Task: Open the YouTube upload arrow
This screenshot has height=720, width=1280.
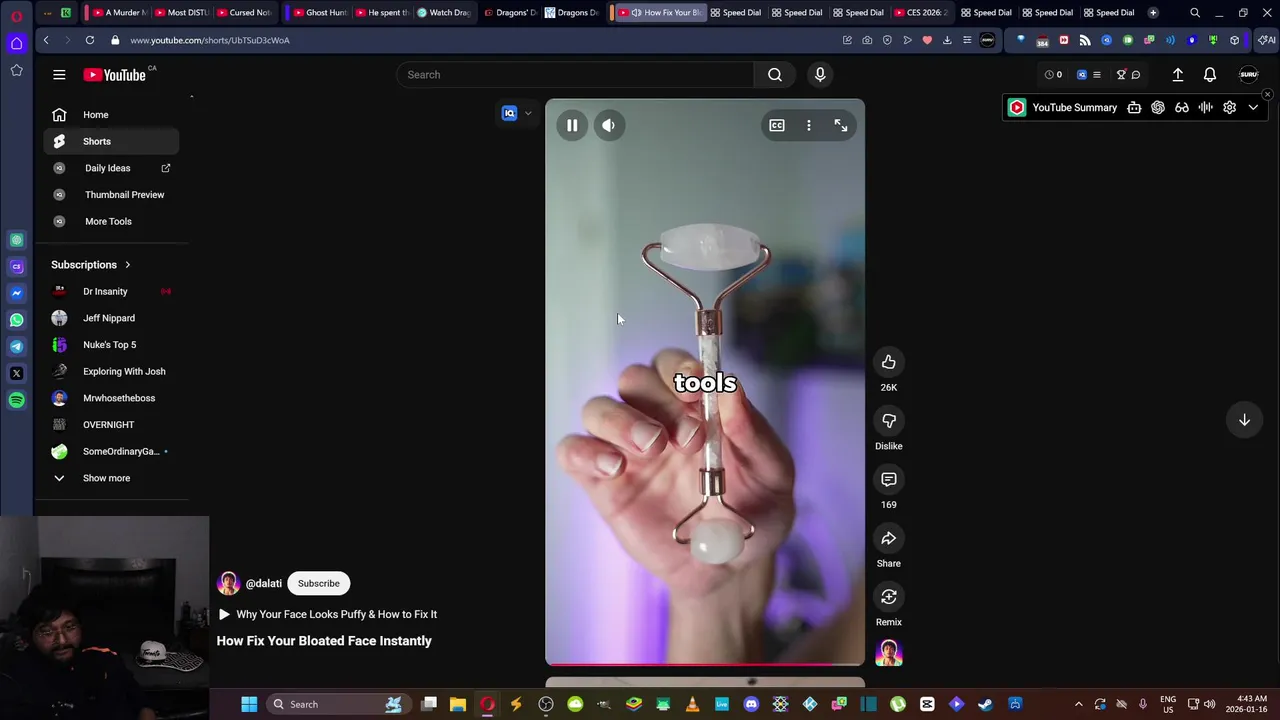Action: (1178, 75)
